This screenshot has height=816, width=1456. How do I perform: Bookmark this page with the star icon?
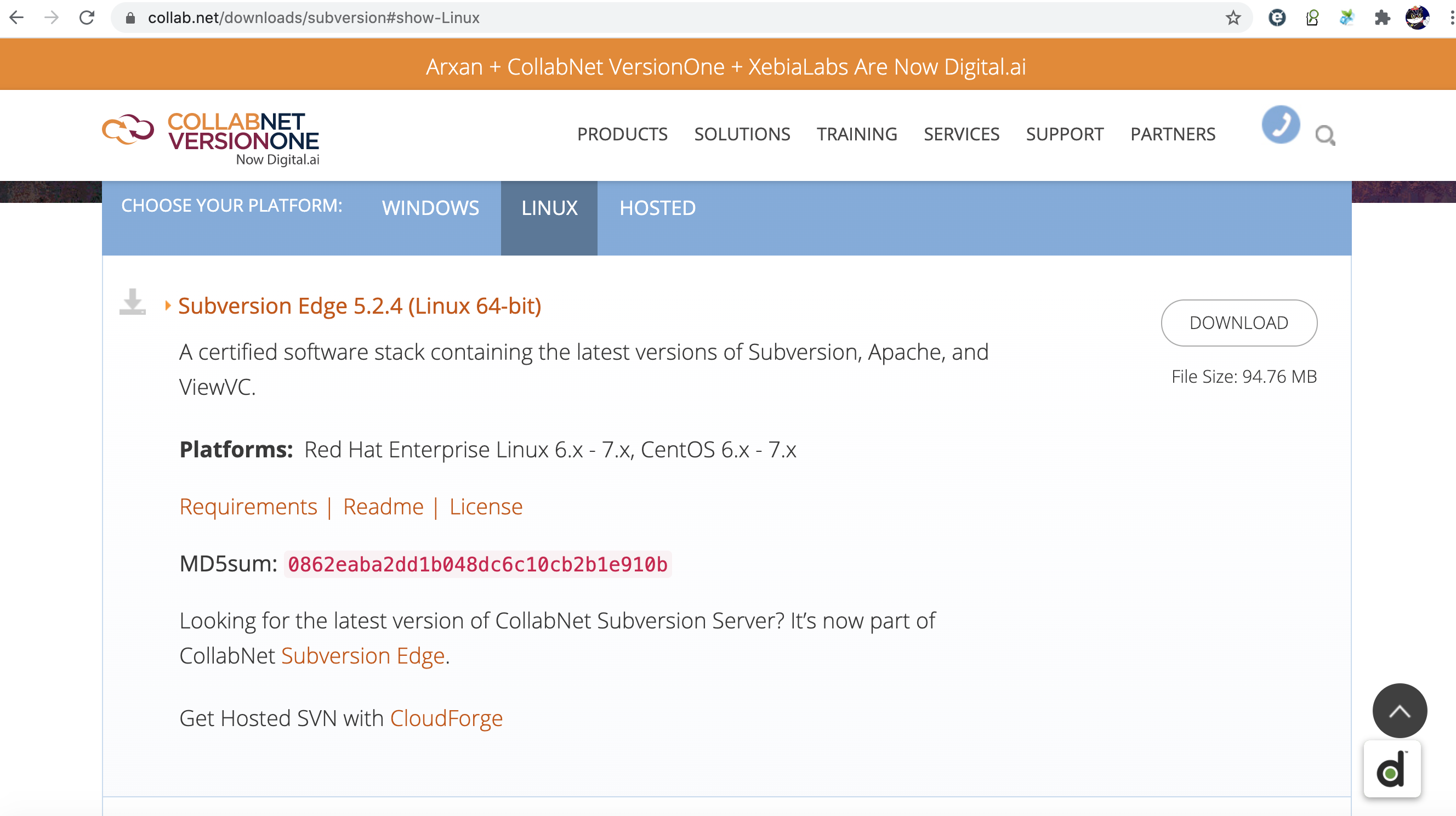click(x=1233, y=18)
